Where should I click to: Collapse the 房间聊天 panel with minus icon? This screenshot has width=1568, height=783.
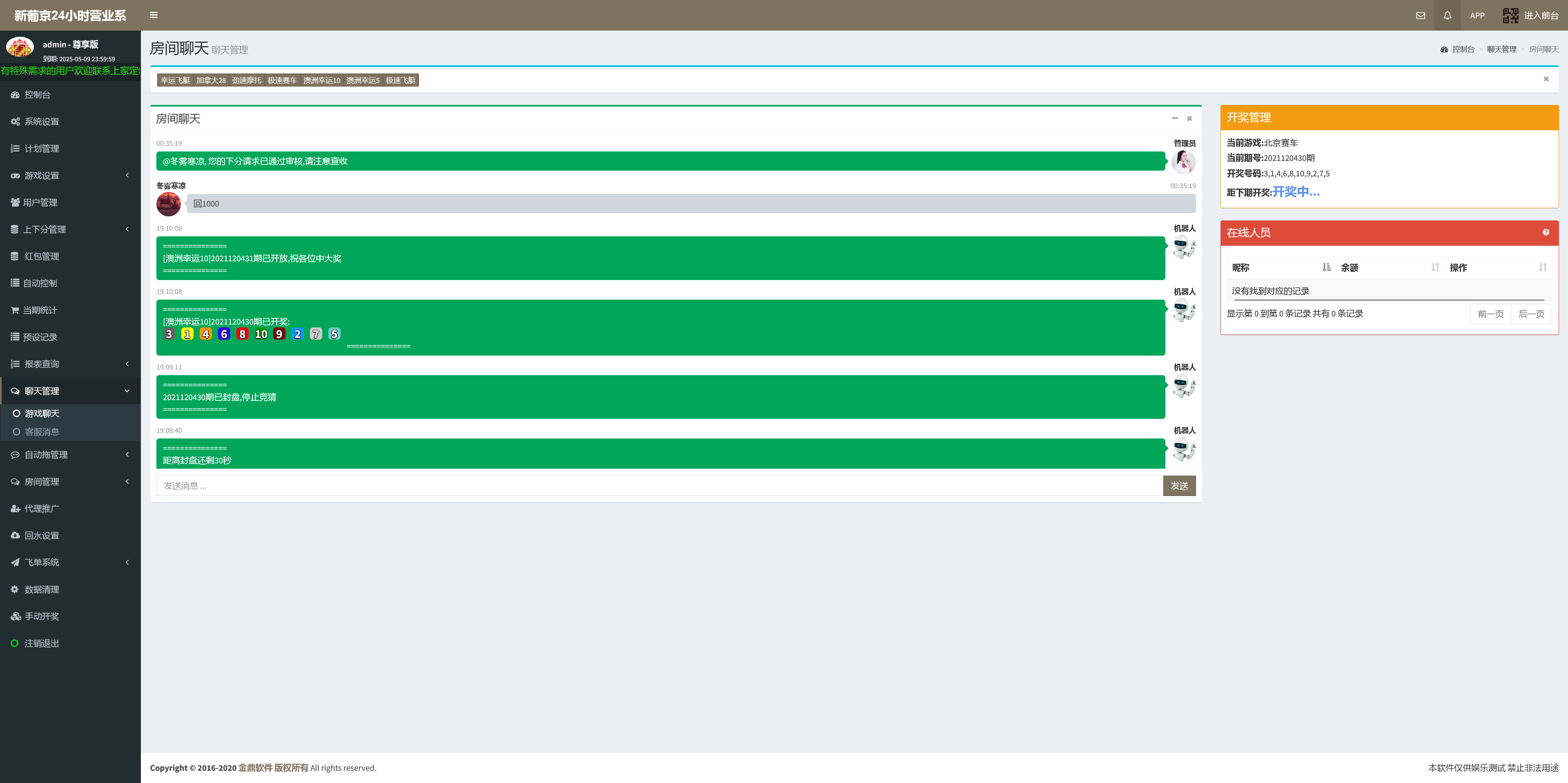coord(1174,119)
